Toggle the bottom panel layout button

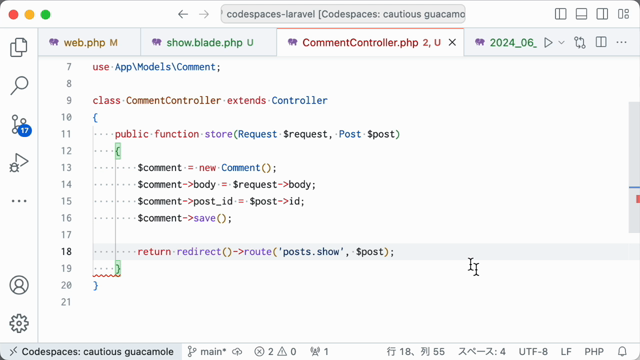pyautogui.click(x=581, y=14)
